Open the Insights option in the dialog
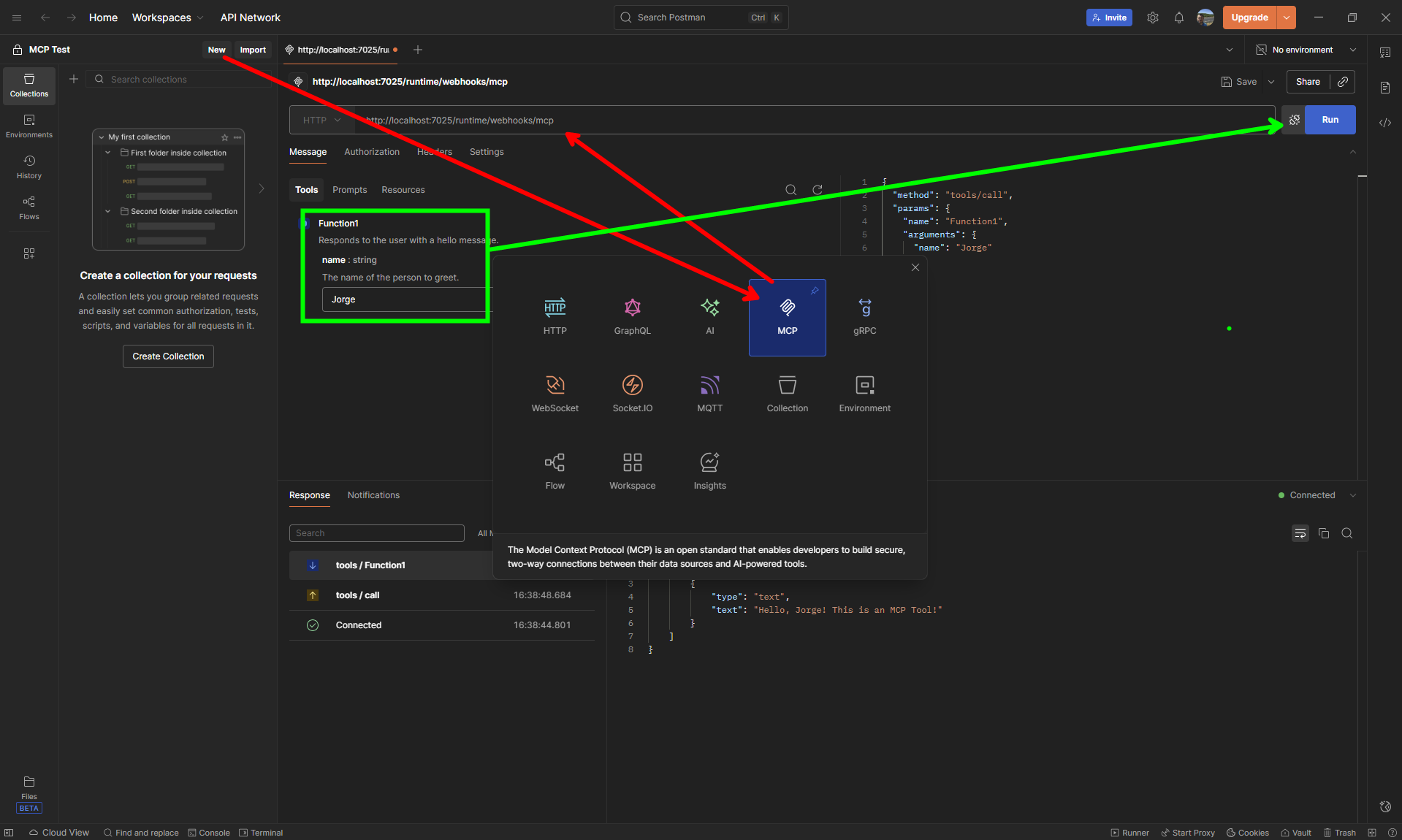Screen dimensions: 1402x840 [x=709, y=470]
